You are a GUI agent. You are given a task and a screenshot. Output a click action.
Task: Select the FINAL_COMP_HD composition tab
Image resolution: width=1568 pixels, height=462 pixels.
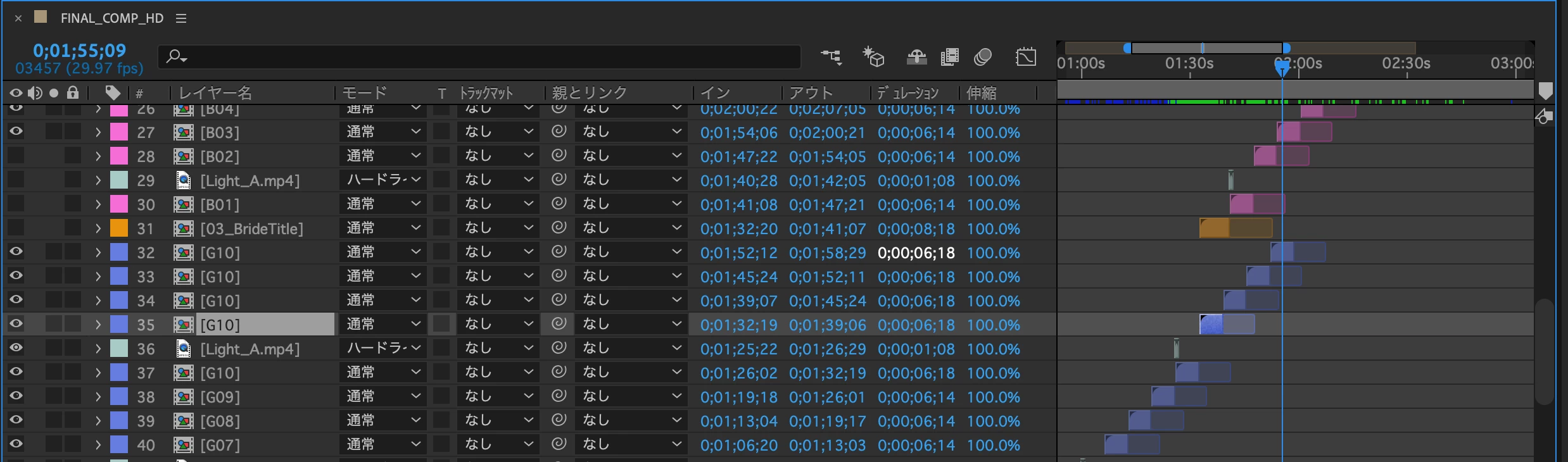112,18
